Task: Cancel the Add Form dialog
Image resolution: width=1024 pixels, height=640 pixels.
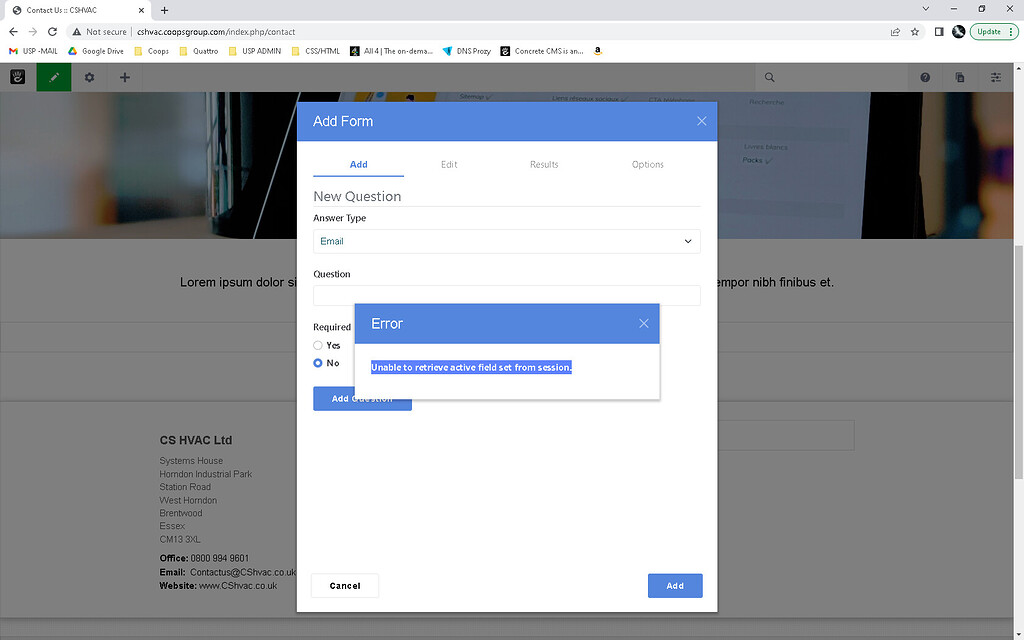Action: [x=344, y=585]
